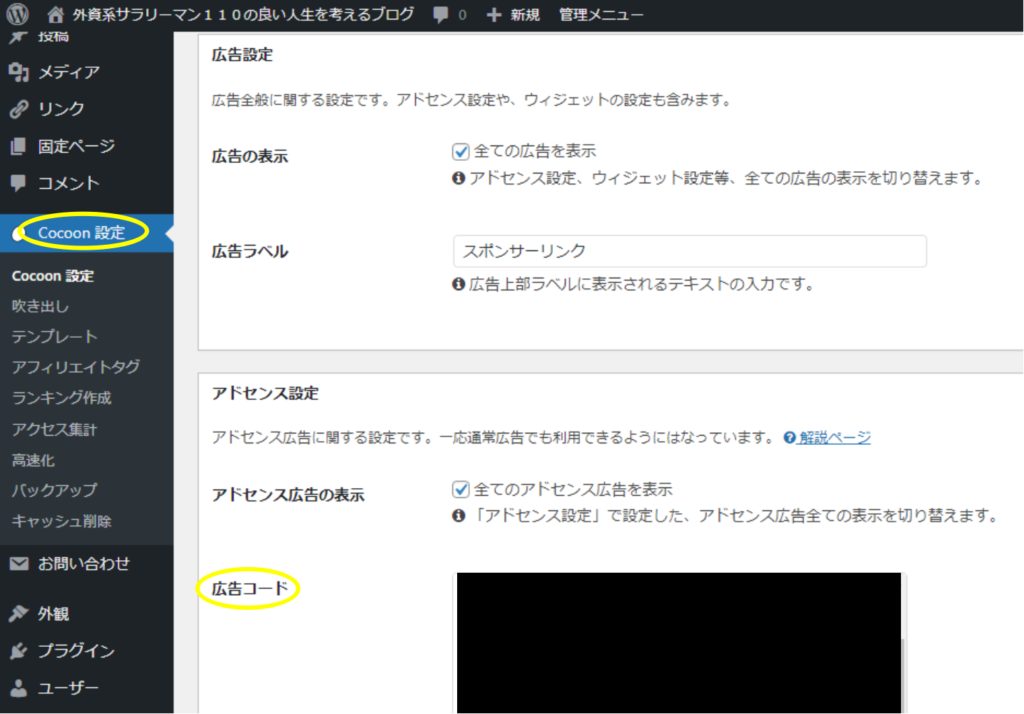This screenshot has height=714, width=1024.
Task: Open the 高速化 submenu item
Action: [x=33, y=460]
